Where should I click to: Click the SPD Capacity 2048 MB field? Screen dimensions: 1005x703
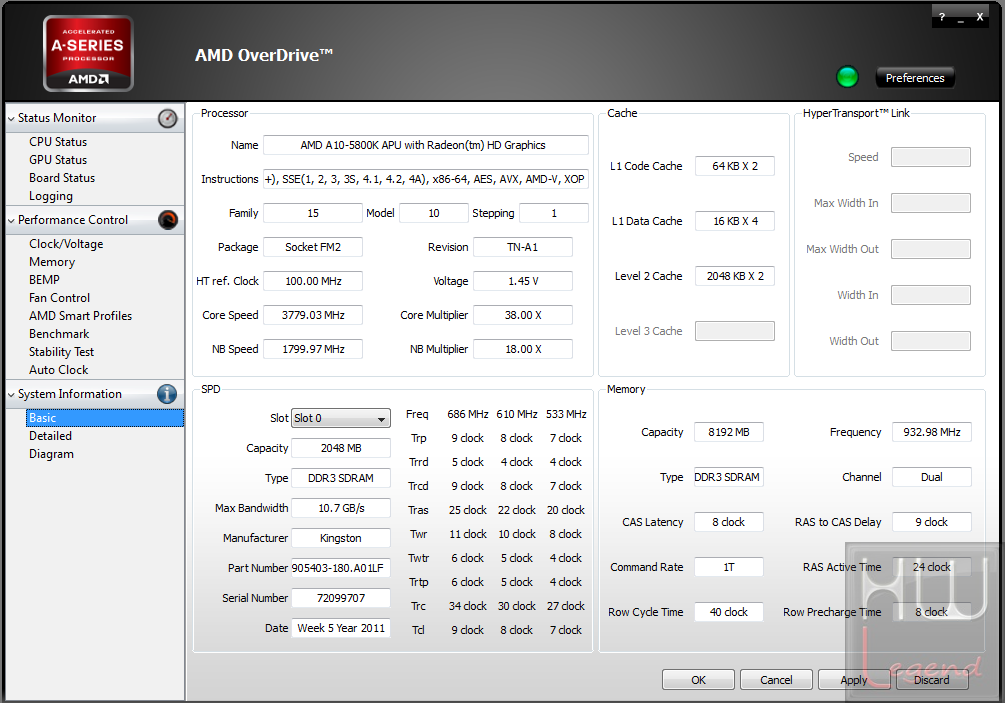(341, 448)
